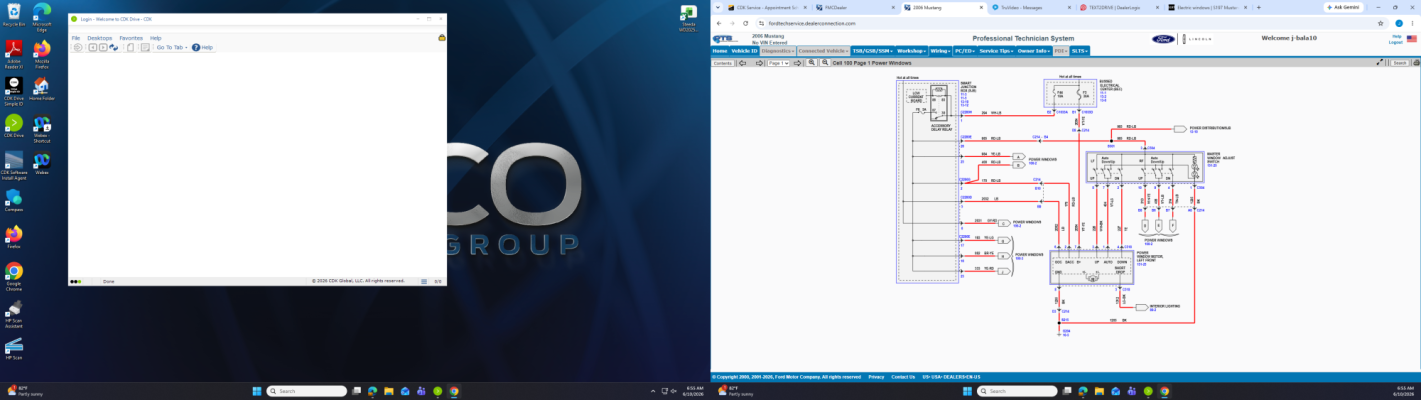
Task: Open Tweak WD2025 desktop icon
Action: pyautogui.click(x=688, y=17)
